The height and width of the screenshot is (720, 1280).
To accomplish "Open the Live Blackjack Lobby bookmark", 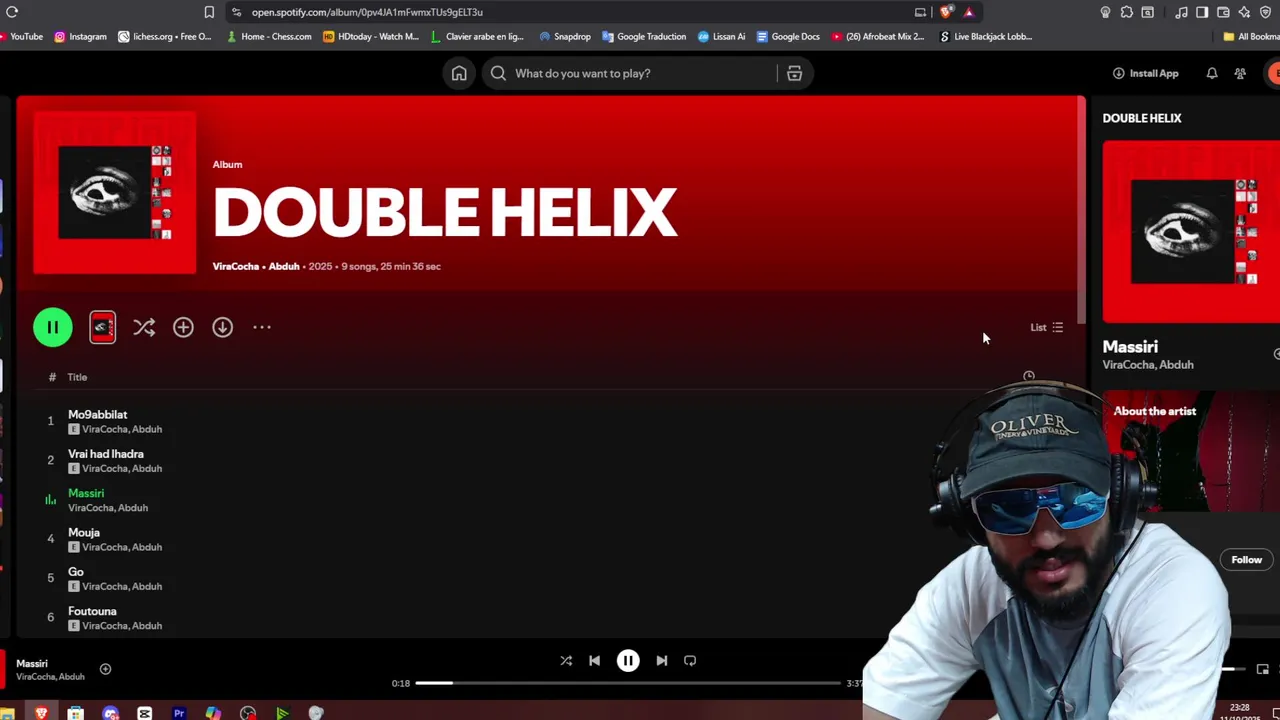I will [986, 36].
